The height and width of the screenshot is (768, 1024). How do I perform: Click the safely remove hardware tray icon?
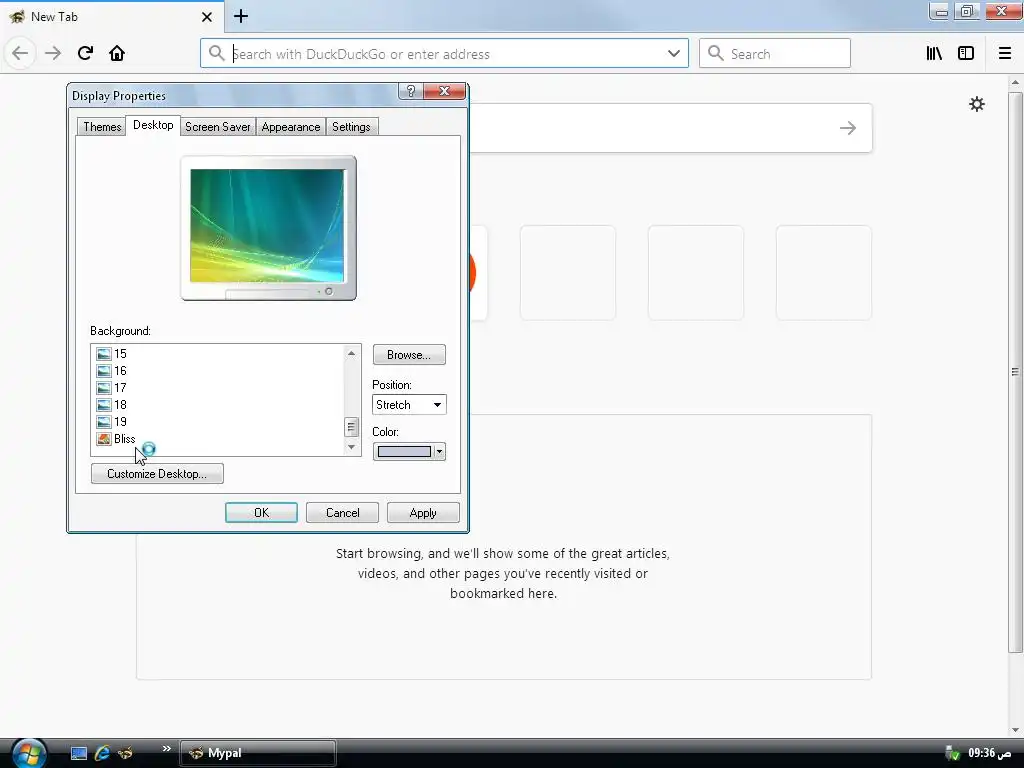(952, 753)
